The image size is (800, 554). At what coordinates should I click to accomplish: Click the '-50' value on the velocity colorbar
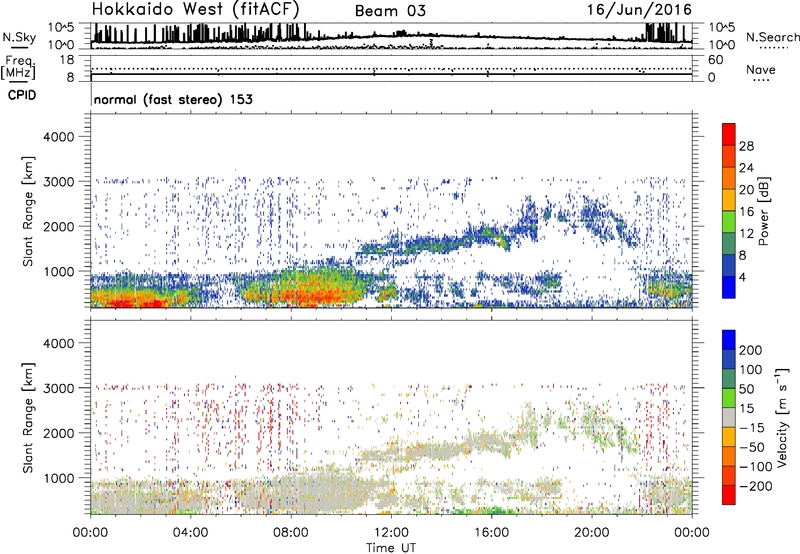click(x=752, y=447)
